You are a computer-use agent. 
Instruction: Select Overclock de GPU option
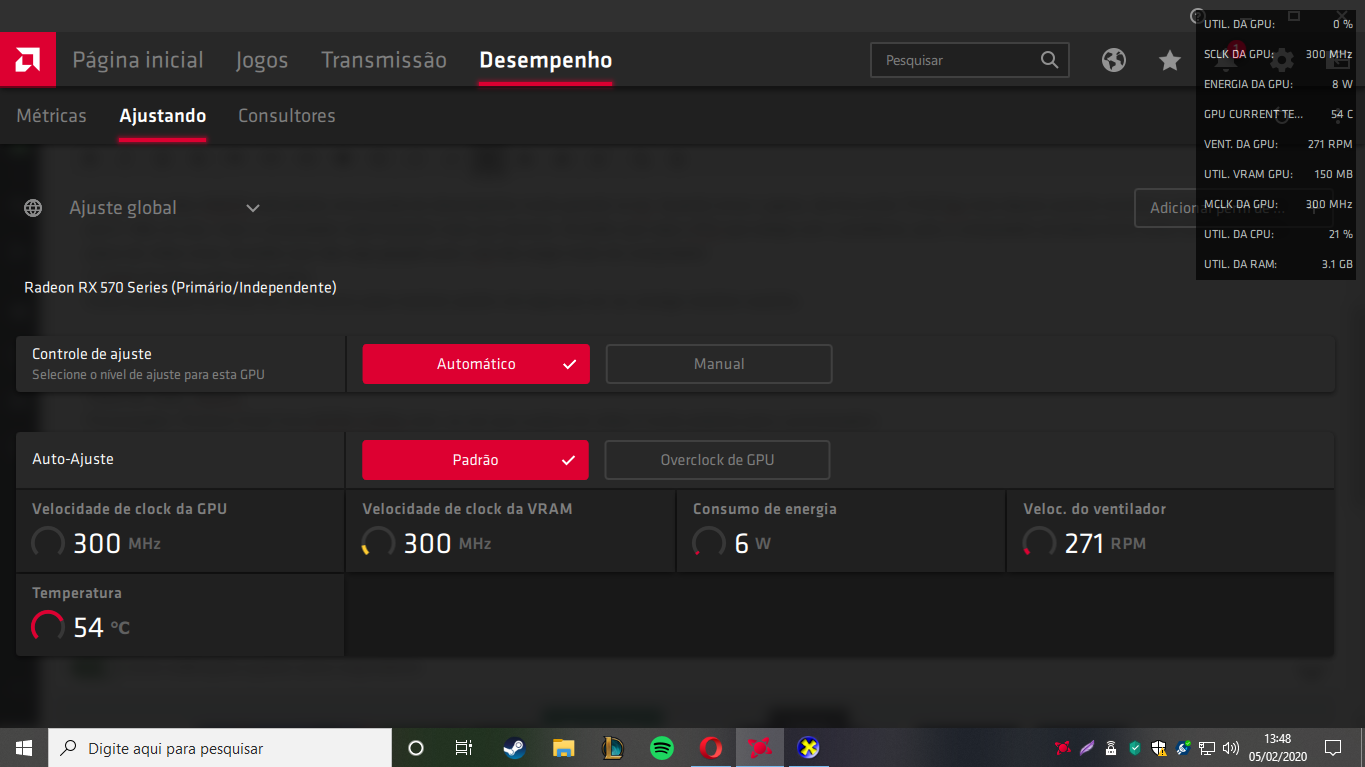(717, 460)
